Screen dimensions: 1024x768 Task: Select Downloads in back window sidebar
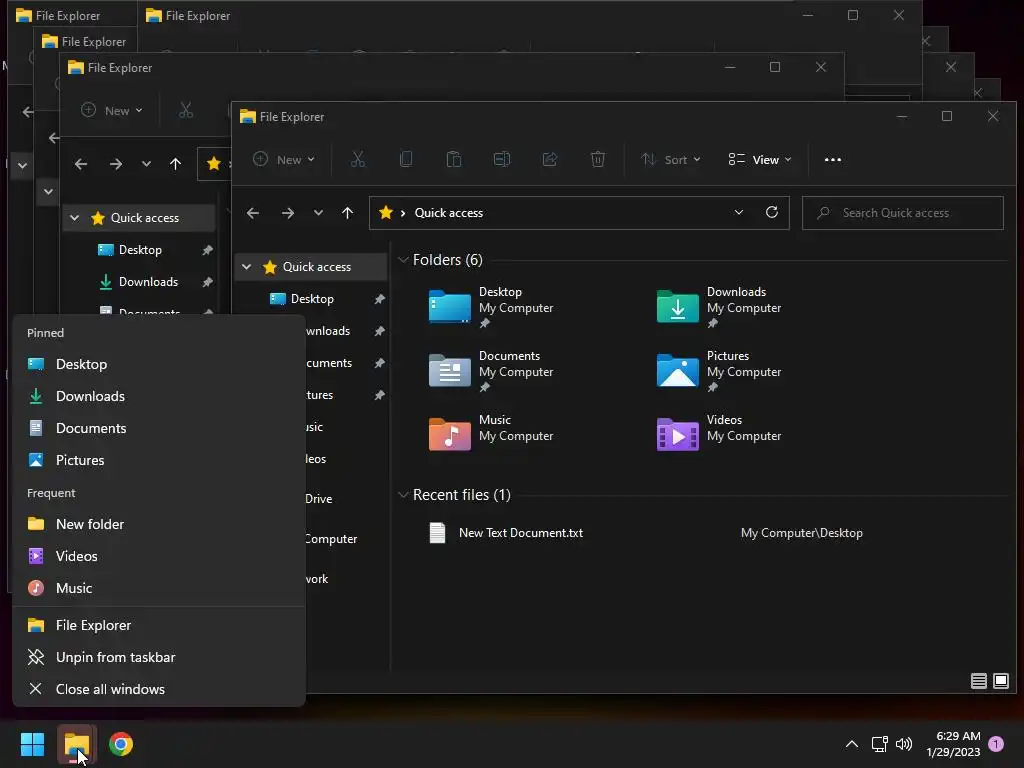coord(148,282)
